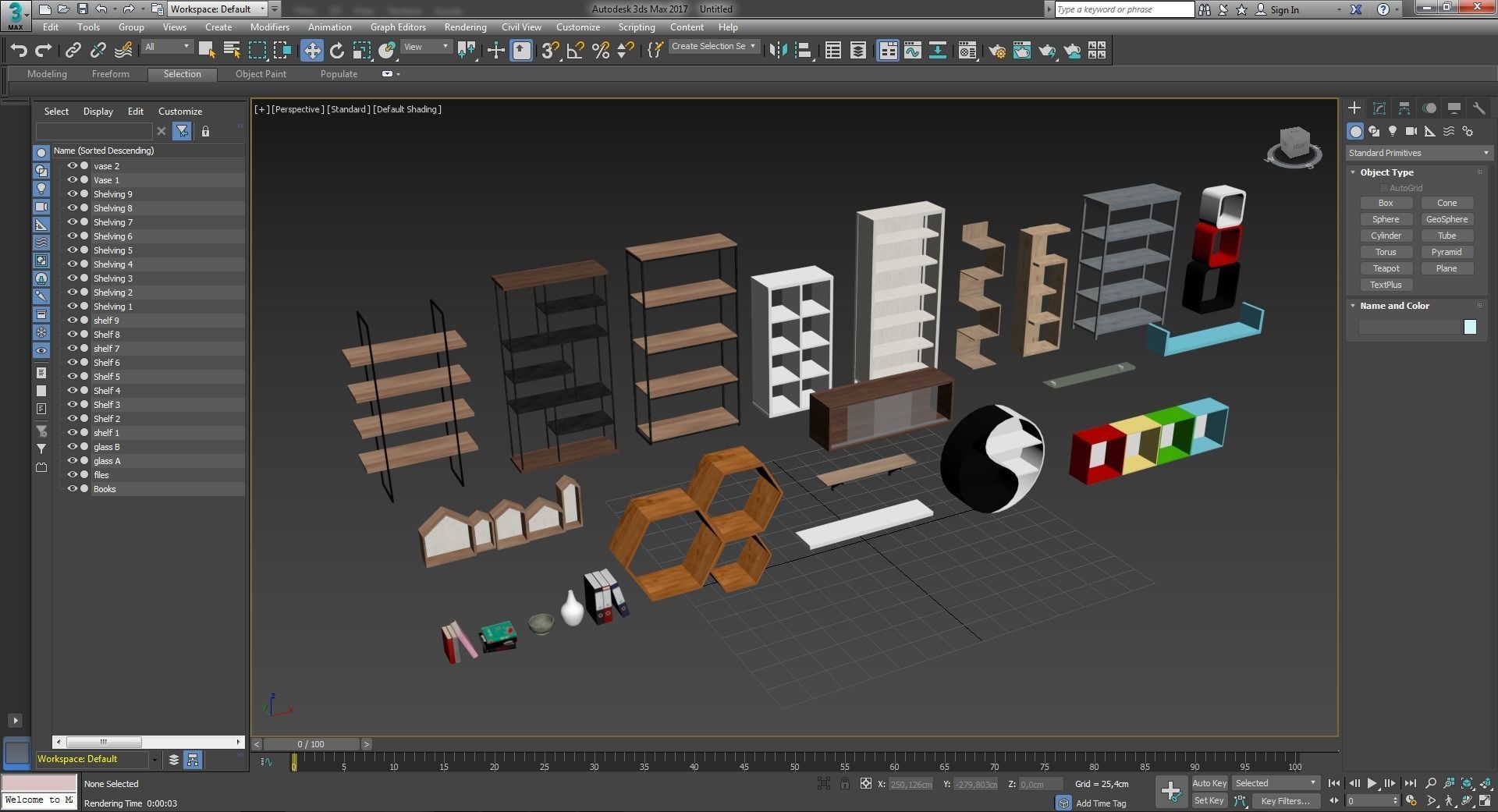Open the Selected key filter dropdown
Image resolution: width=1498 pixels, height=812 pixels.
[x=1275, y=783]
